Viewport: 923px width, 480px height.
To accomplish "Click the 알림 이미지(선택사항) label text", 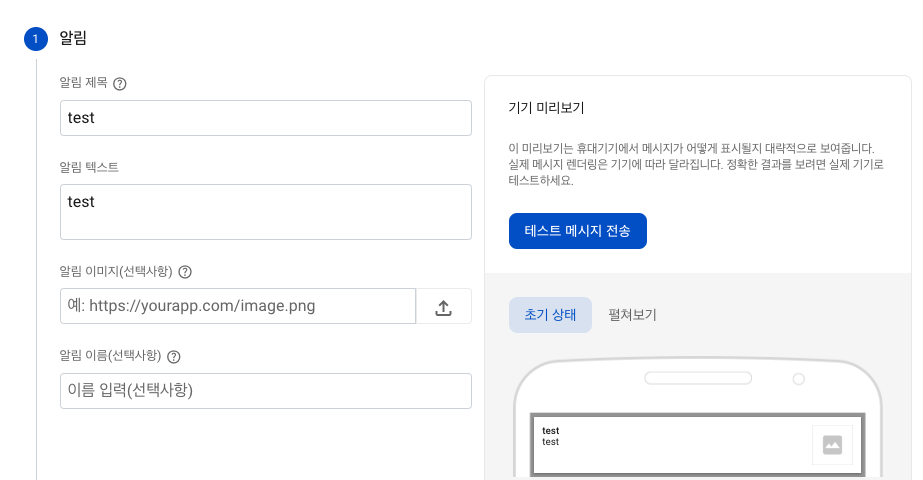I will [x=116, y=272].
